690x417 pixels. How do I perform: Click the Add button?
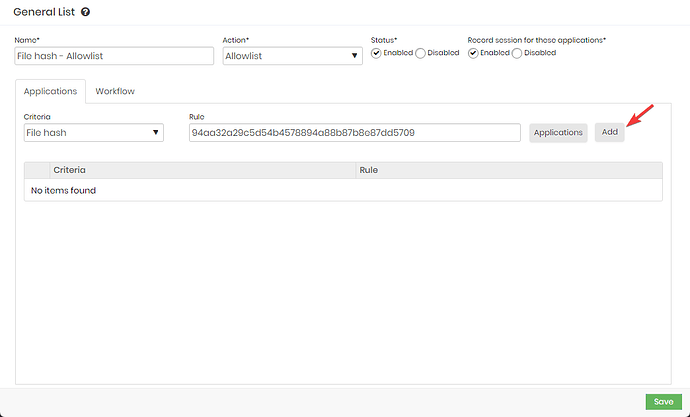click(x=609, y=132)
